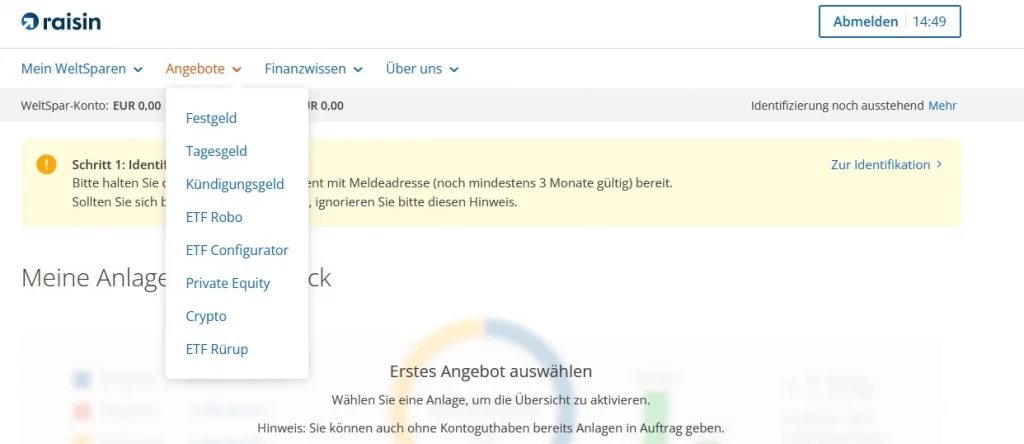1024x444 pixels.
Task: Select ETF Rürup in the menu
Action: tap(217, 349)
